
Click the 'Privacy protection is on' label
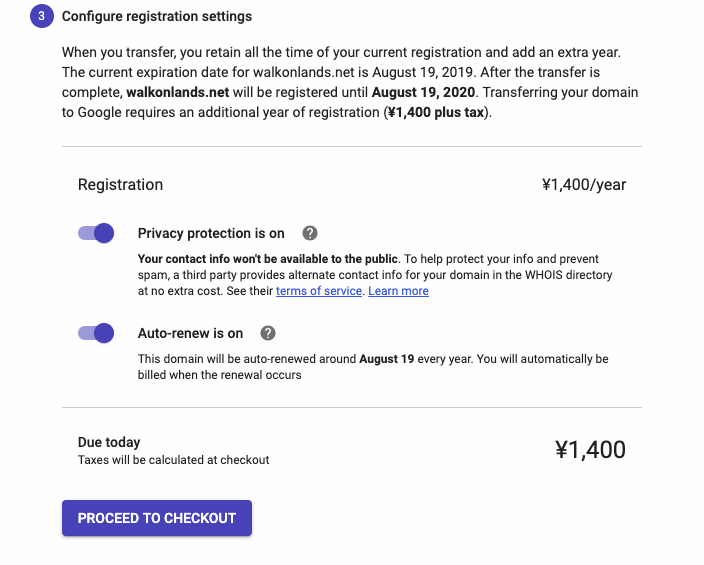pyautogui.click(x=211, y=234)
